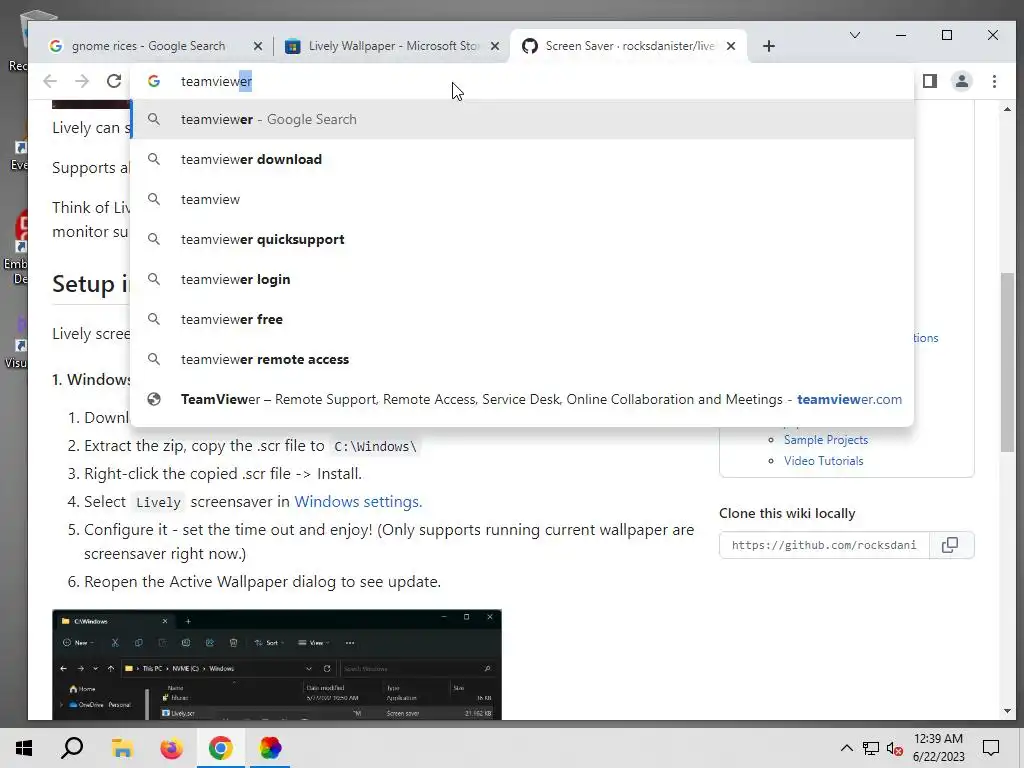Close the Lively Wallpaper tab
The image size is (1024, 768).
tap(495, 46)
